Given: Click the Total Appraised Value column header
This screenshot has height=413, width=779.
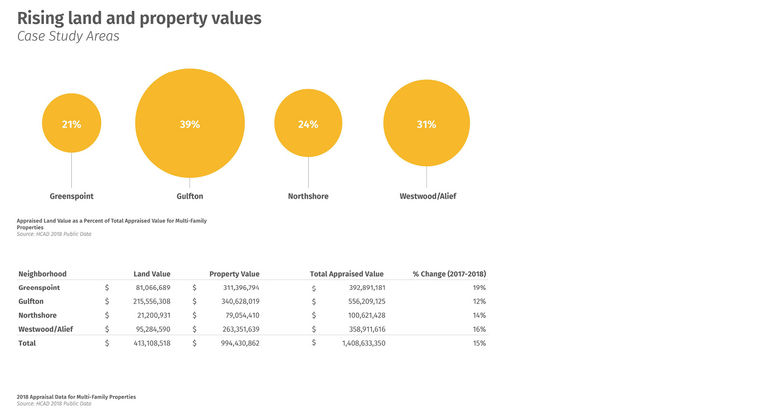Looking at the screenshot, I should click(347, 273).
